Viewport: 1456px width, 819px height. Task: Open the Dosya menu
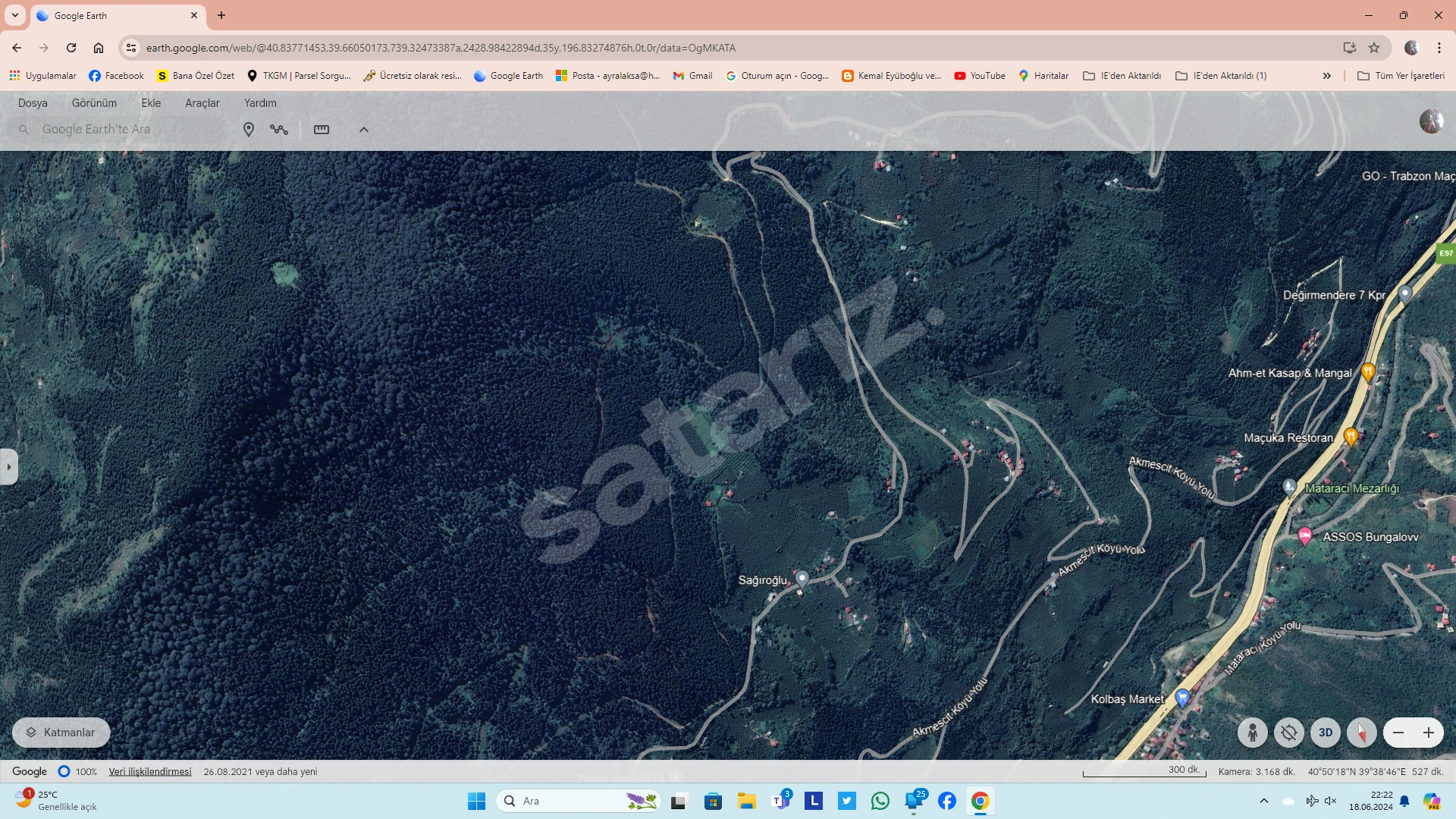pos(33,103)
